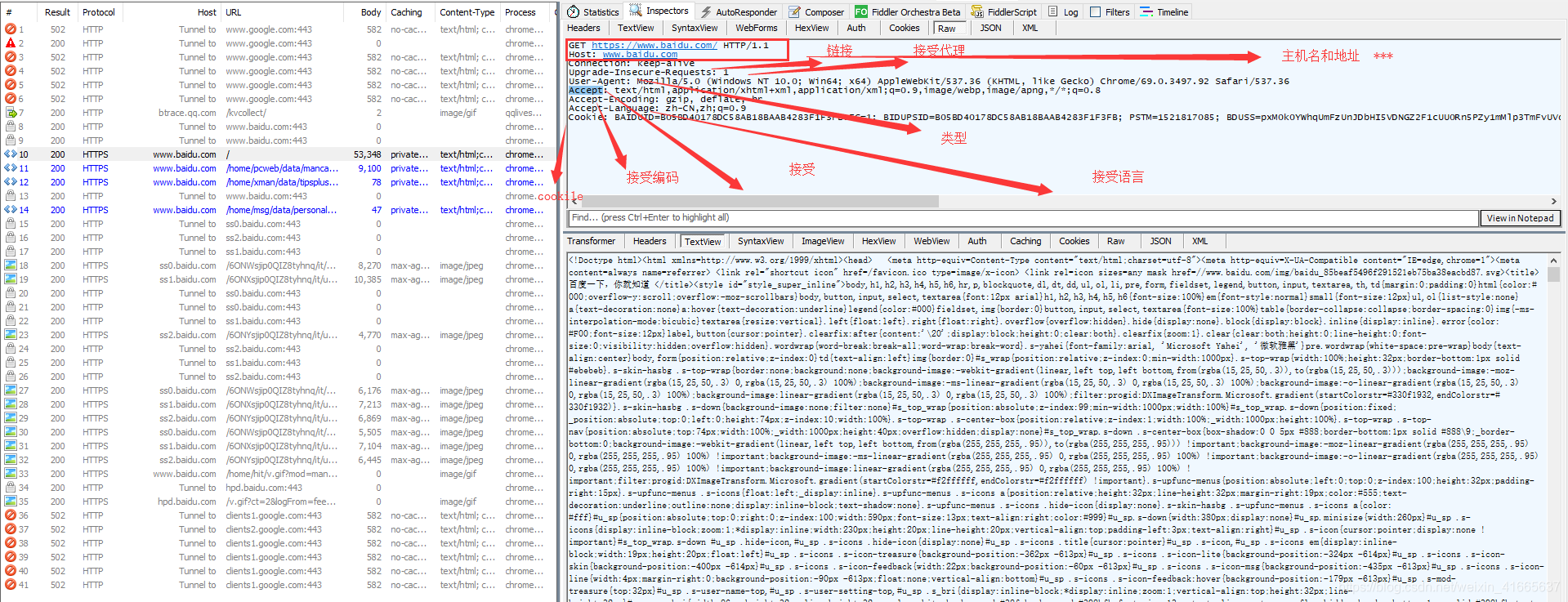Select session 16 ss2.baidu.com:443 tunnel
The height and width of the screenshot is (602, 1568).
pyautogui.click(x=278, y=238)
